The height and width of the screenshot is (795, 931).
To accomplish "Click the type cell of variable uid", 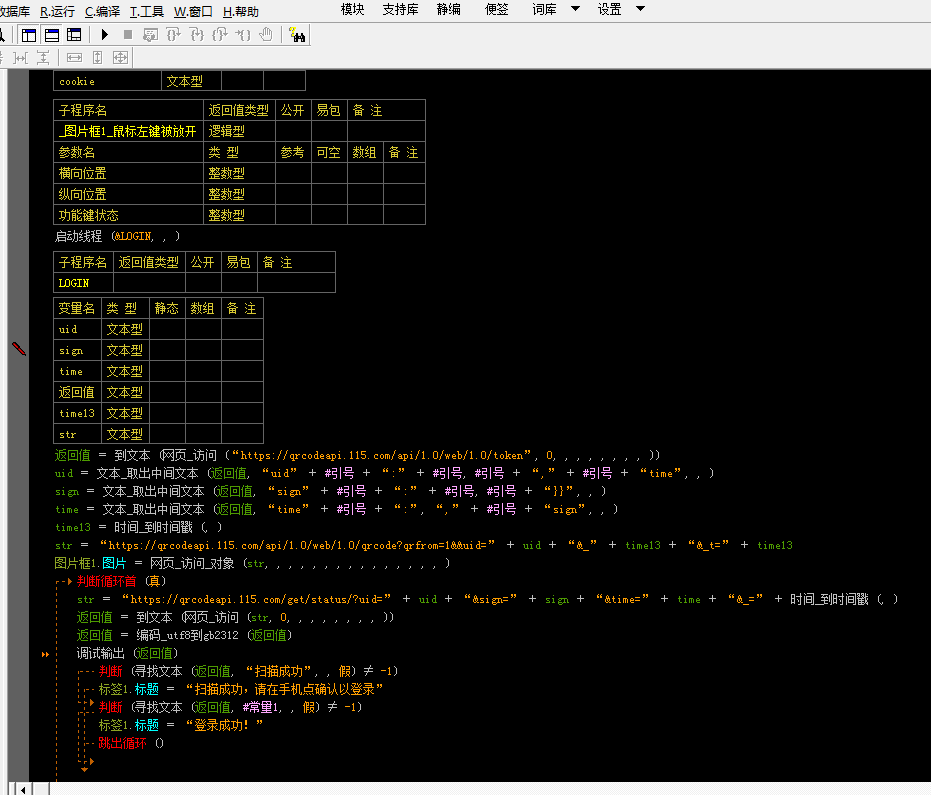I will [125, 329].
